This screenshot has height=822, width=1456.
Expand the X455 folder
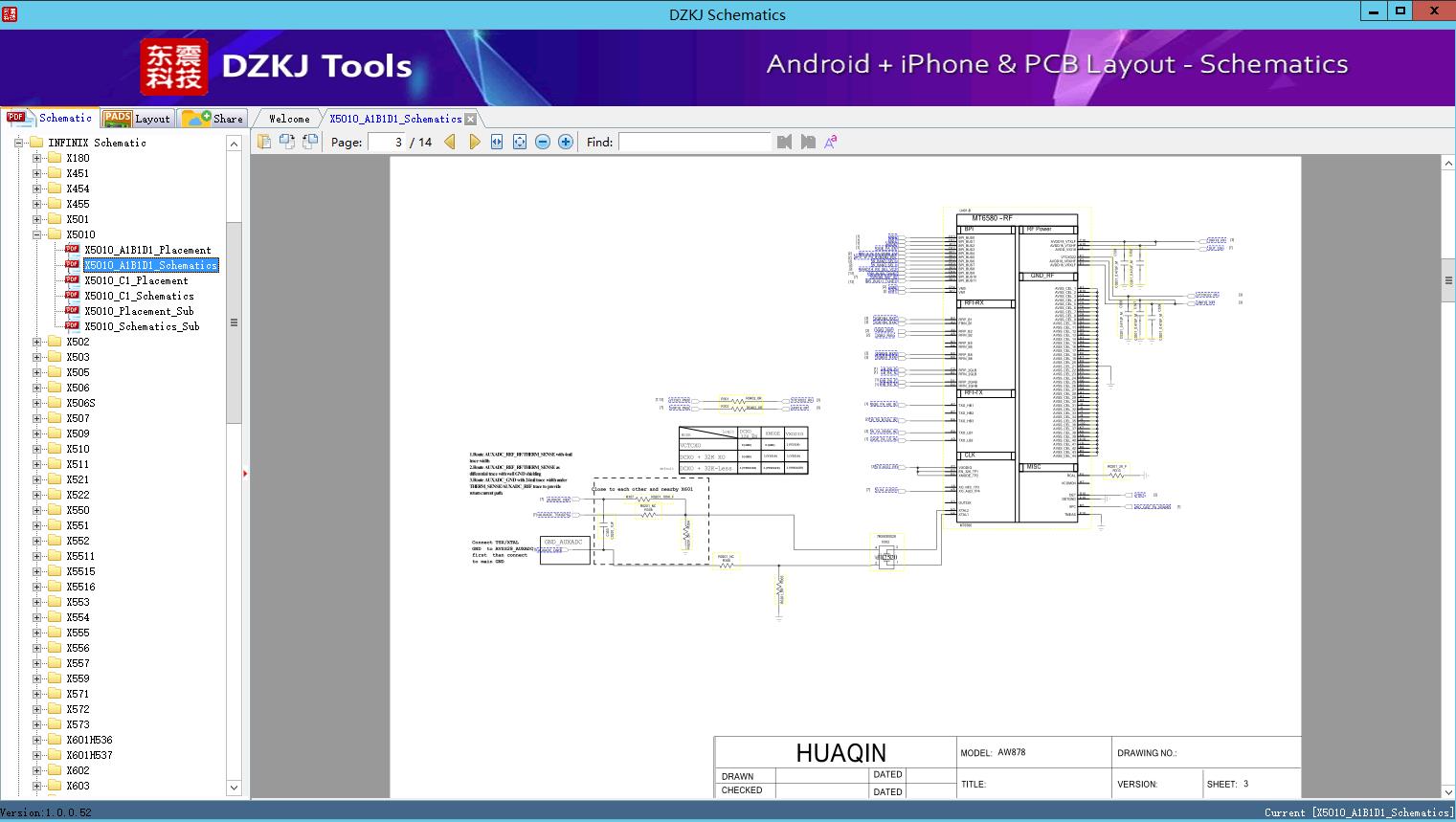point(36,204)
